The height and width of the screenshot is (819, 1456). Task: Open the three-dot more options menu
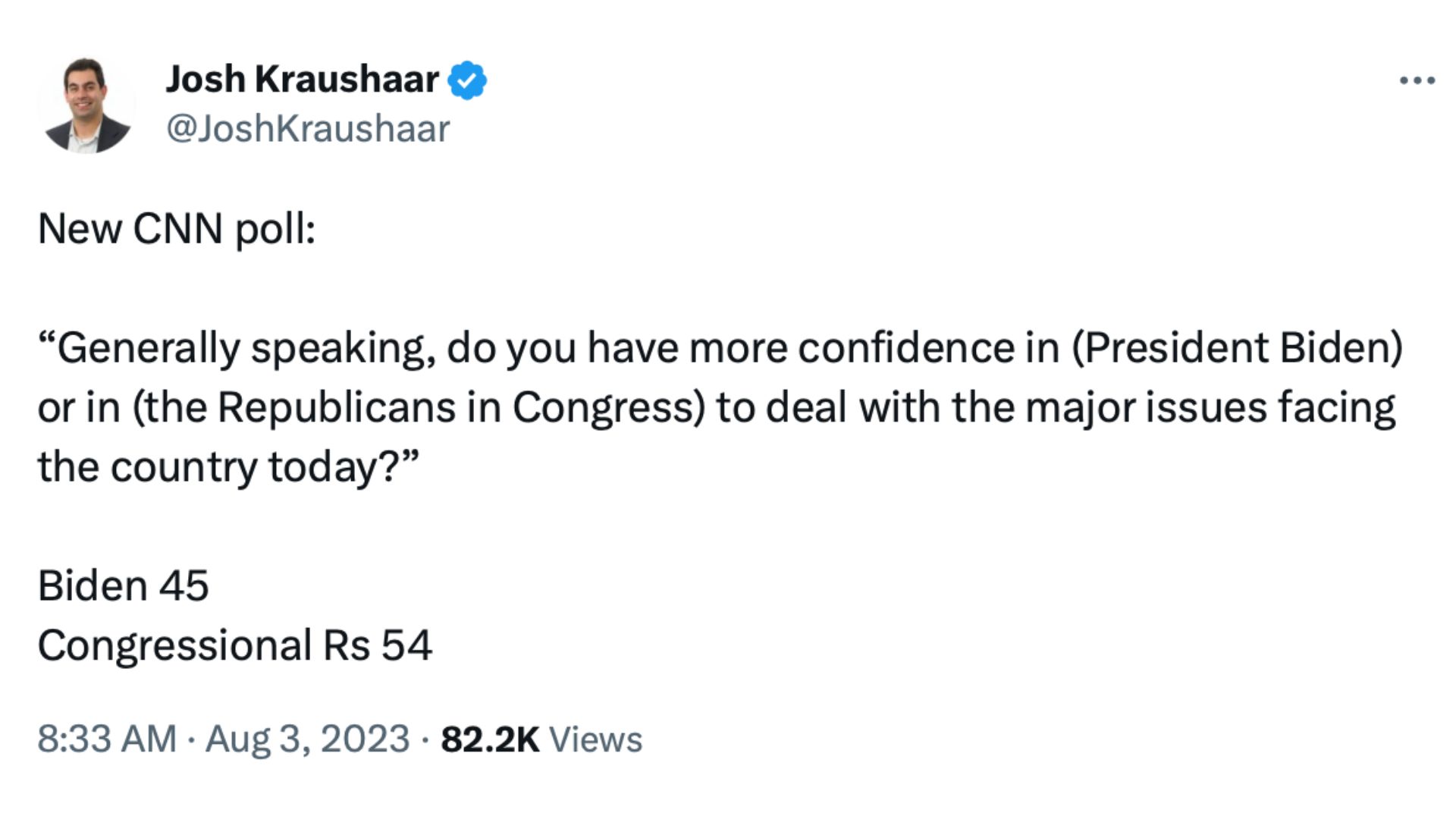[1417, 80]
